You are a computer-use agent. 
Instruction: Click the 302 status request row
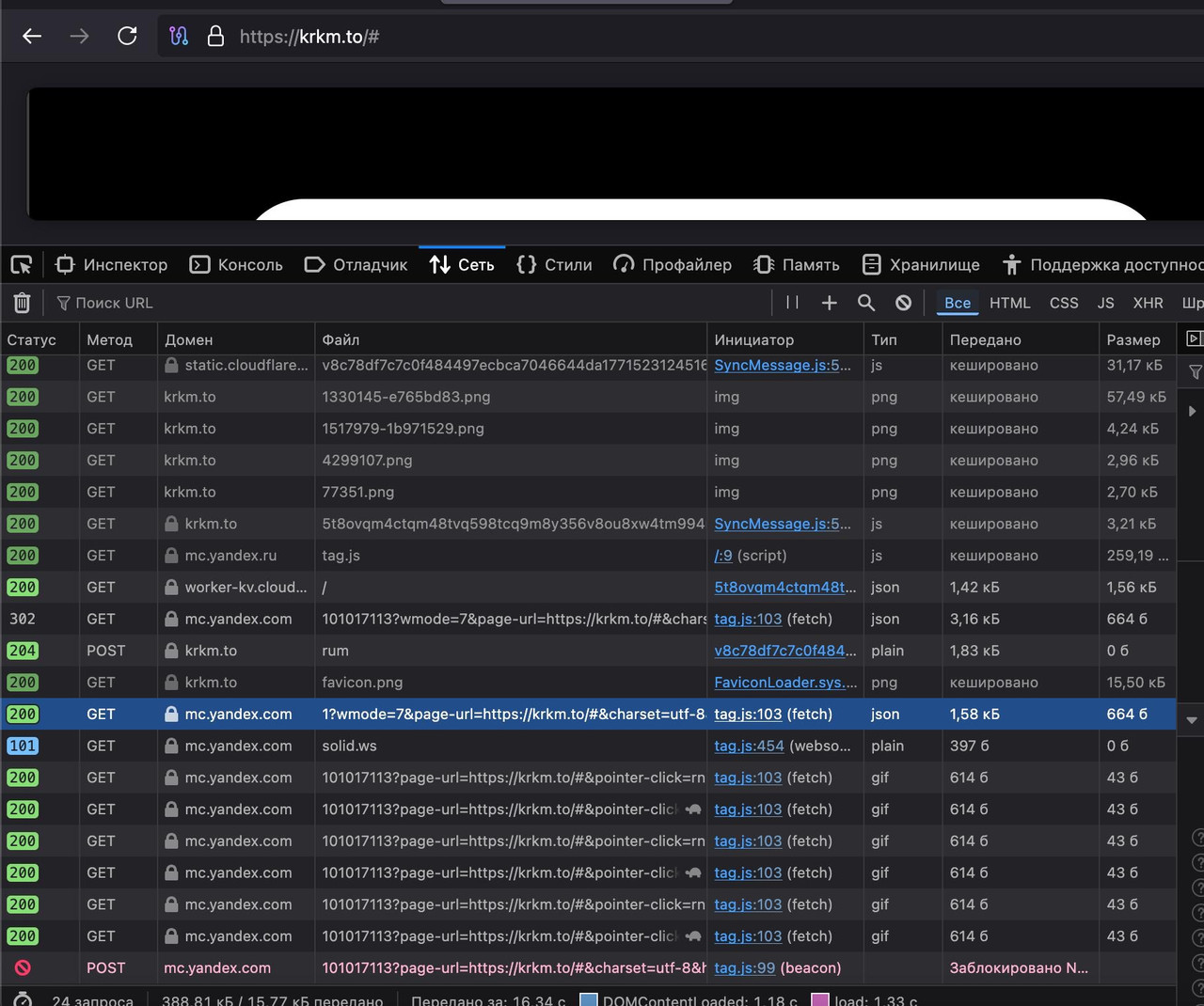coord(588,619)
